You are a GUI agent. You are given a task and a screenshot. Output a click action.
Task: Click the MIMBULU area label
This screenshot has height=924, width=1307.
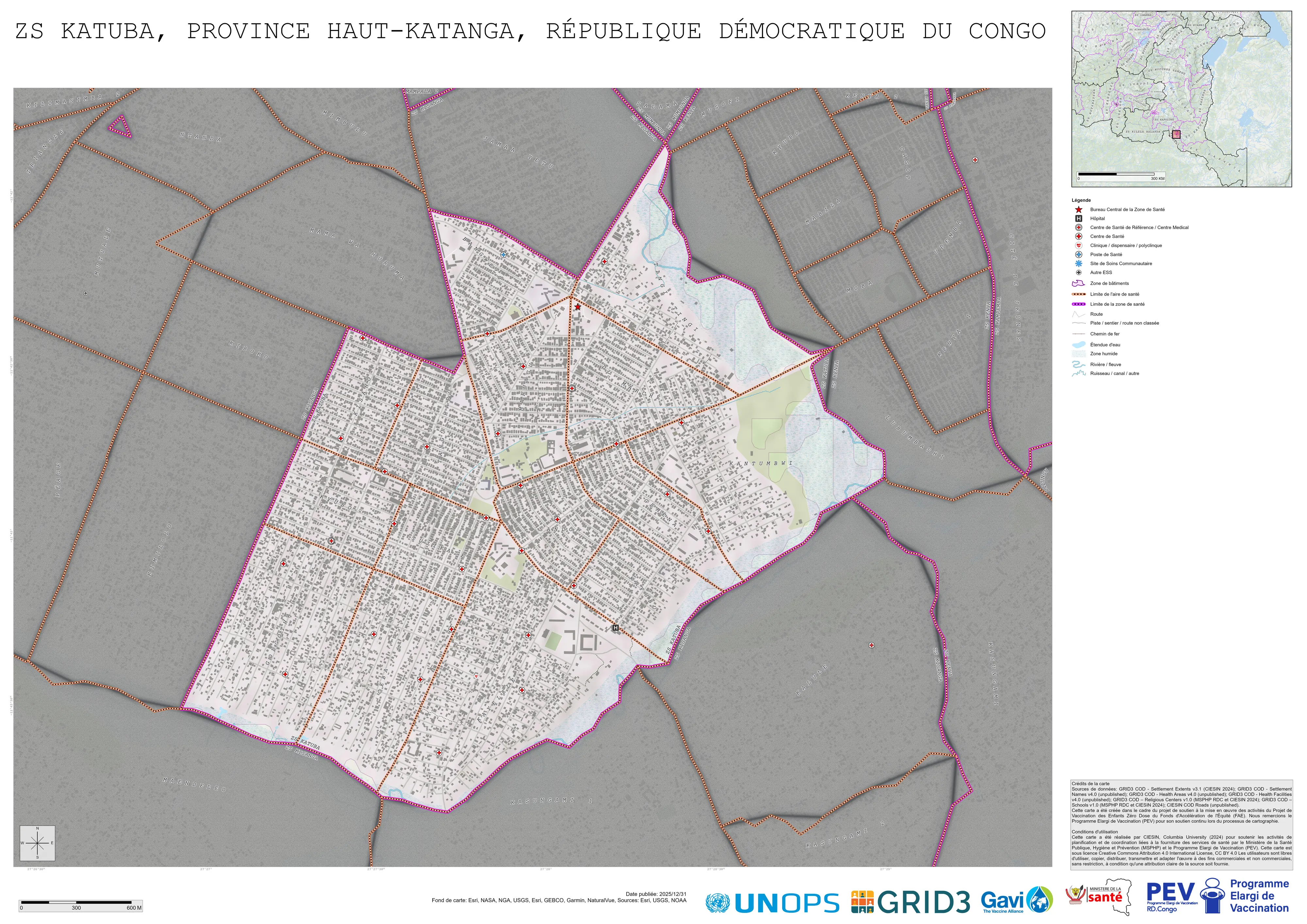click(345, 123)
